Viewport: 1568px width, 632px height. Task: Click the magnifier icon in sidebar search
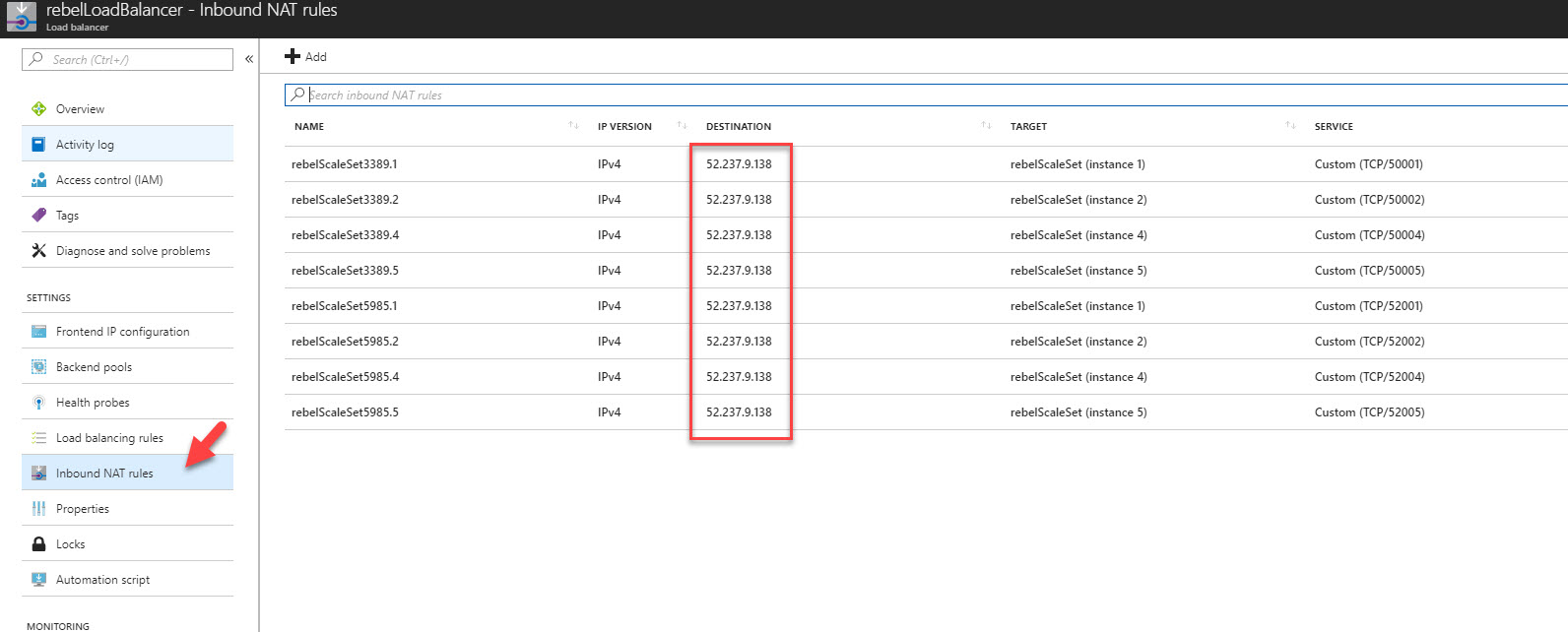pyautogui.click(x=35, y=59)
